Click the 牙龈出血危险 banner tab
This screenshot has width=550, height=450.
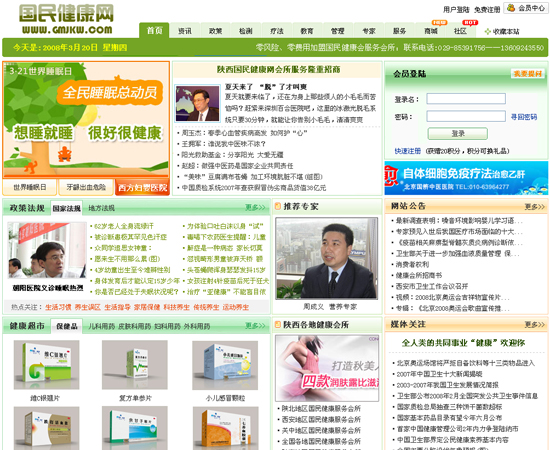click(x=86, y=187)
